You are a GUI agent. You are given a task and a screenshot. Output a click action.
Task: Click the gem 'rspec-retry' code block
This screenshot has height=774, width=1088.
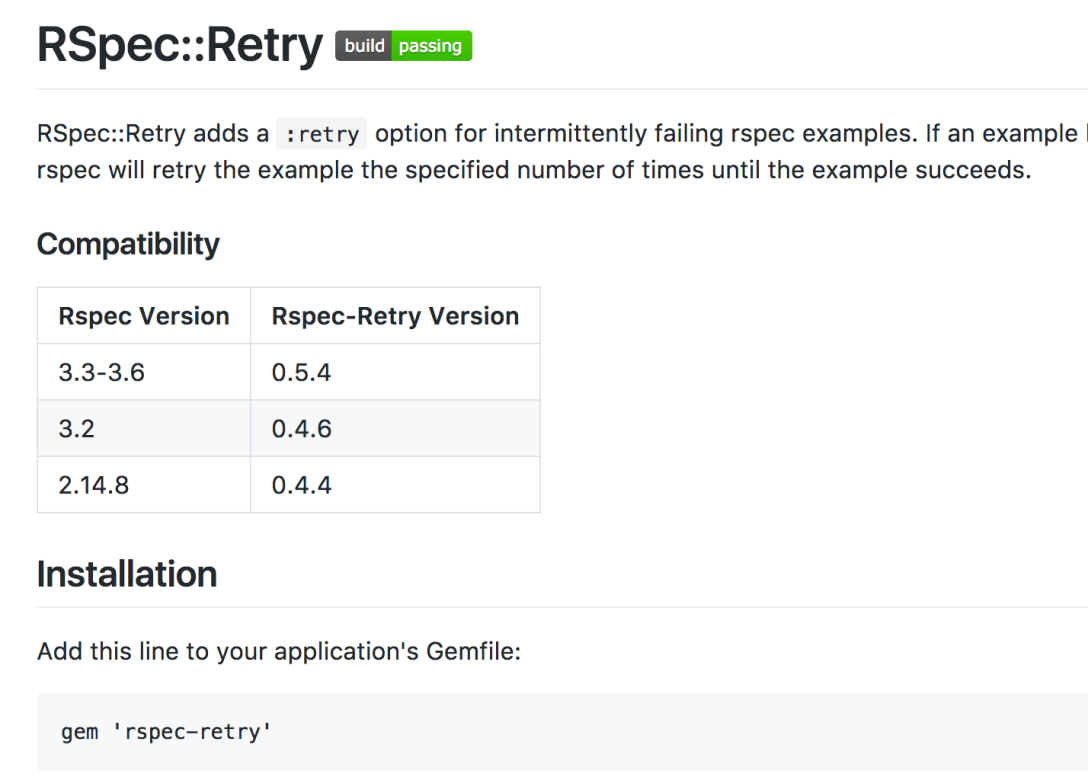coord(167,732)
